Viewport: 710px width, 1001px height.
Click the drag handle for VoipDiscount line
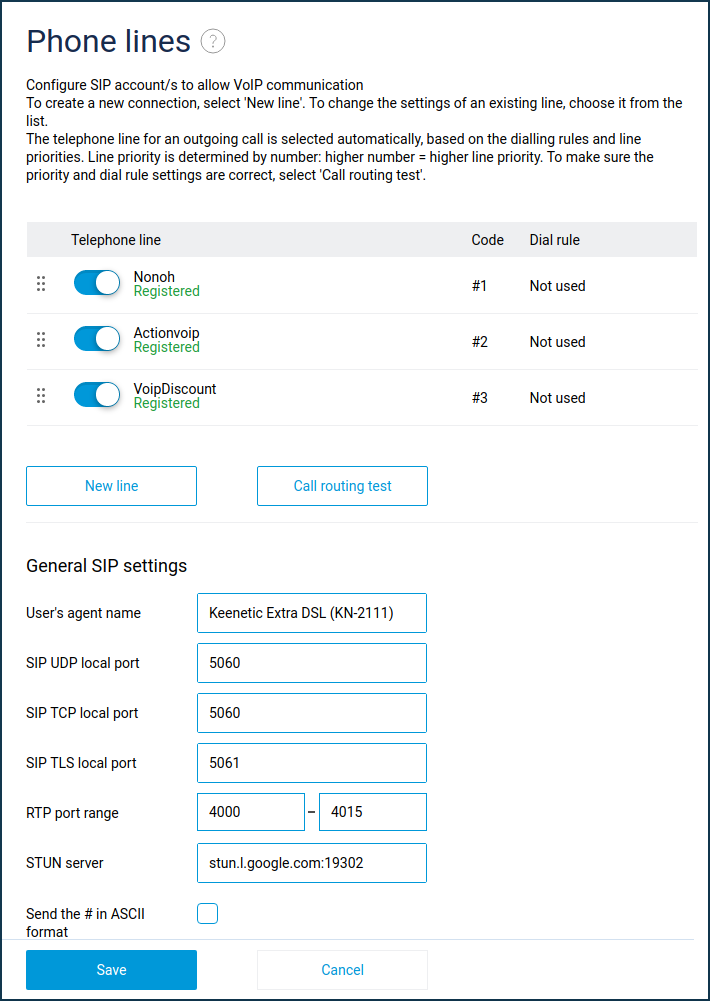tap(41, 396)
